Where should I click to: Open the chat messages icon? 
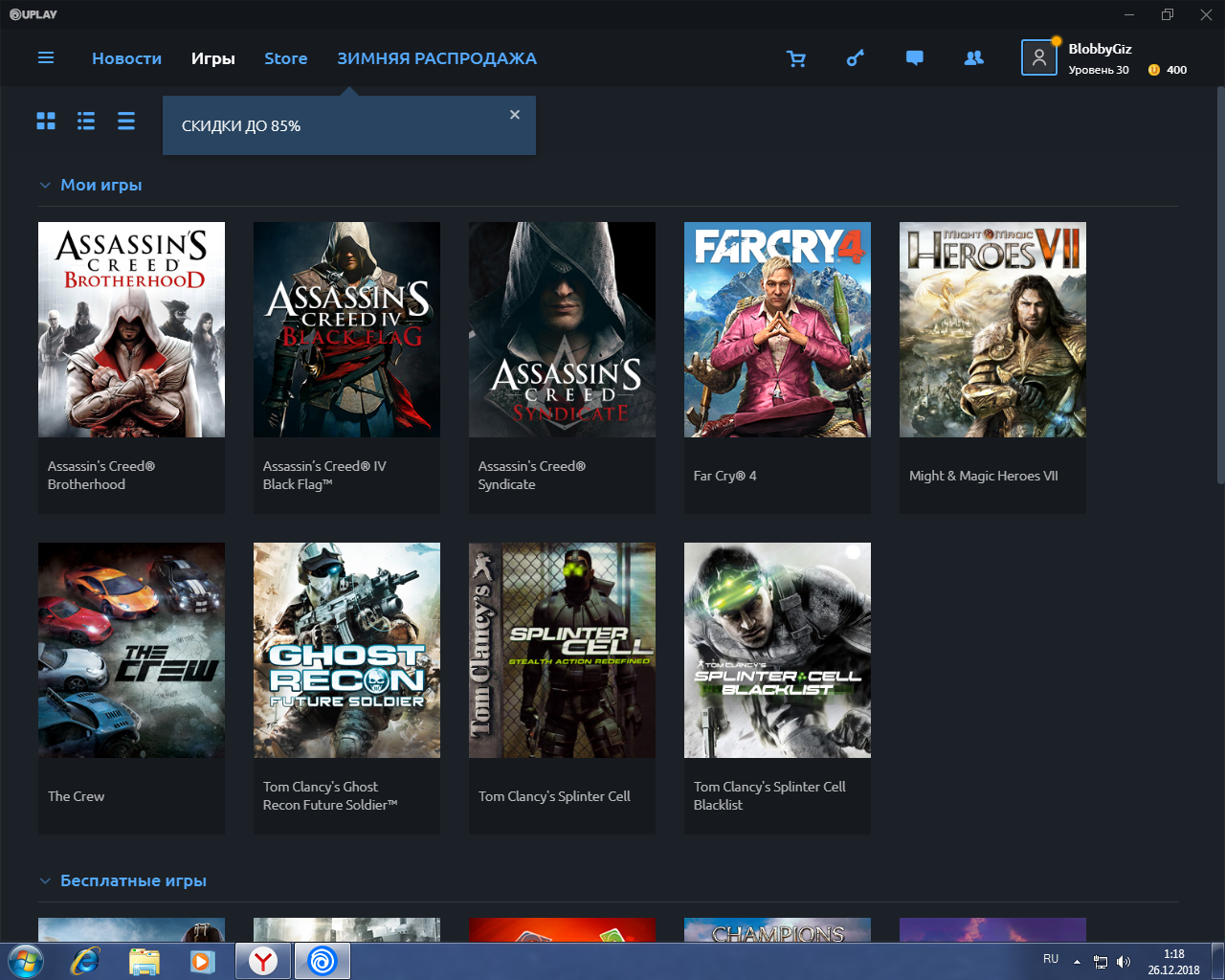pyautogui.click(x=915, y=58)
